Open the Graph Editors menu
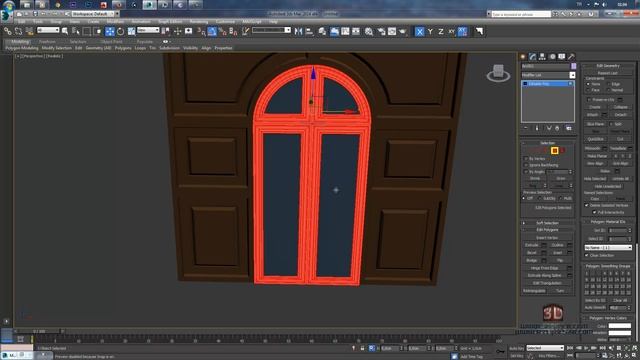This screenshot has width=640, height=360. [x=170, y=22]
